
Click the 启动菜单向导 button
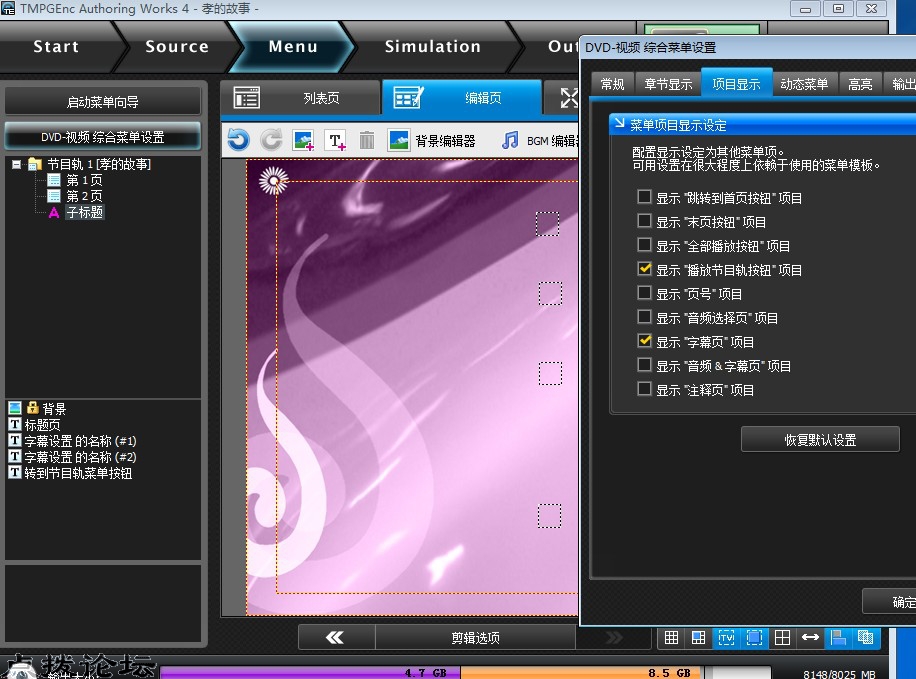click(x=102, y=100)
